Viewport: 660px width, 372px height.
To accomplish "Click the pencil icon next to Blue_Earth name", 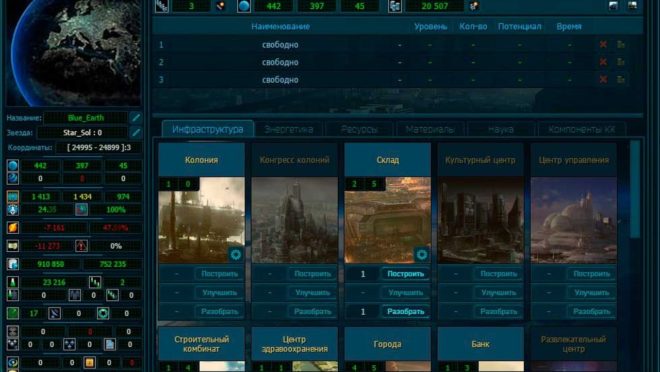I will coord(136,118).
